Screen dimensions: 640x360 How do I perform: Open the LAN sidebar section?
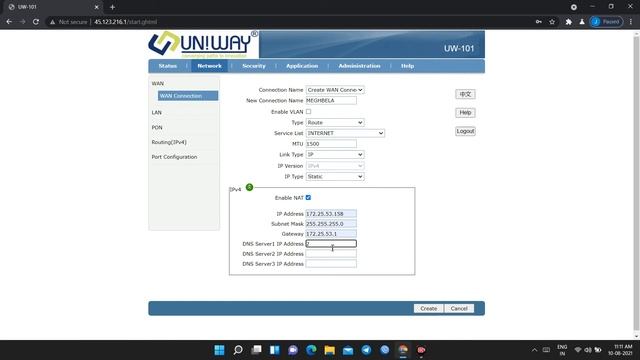tap(157, 112)
